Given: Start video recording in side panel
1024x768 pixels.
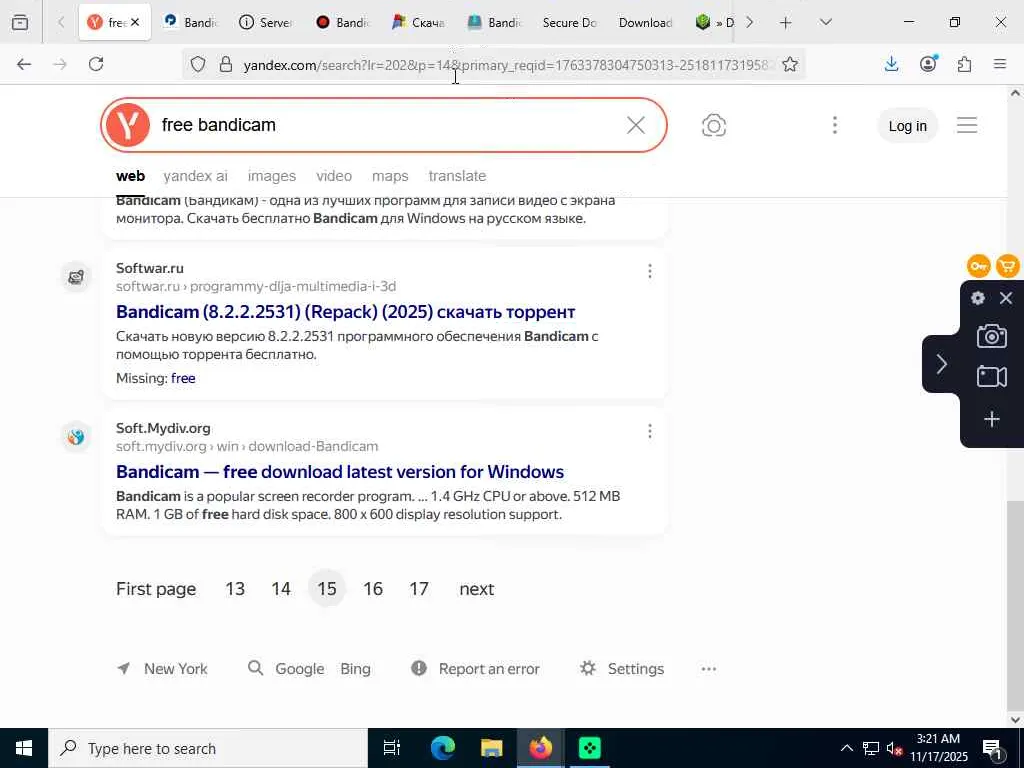Looking at the screenshot, I should click(991, 376).
